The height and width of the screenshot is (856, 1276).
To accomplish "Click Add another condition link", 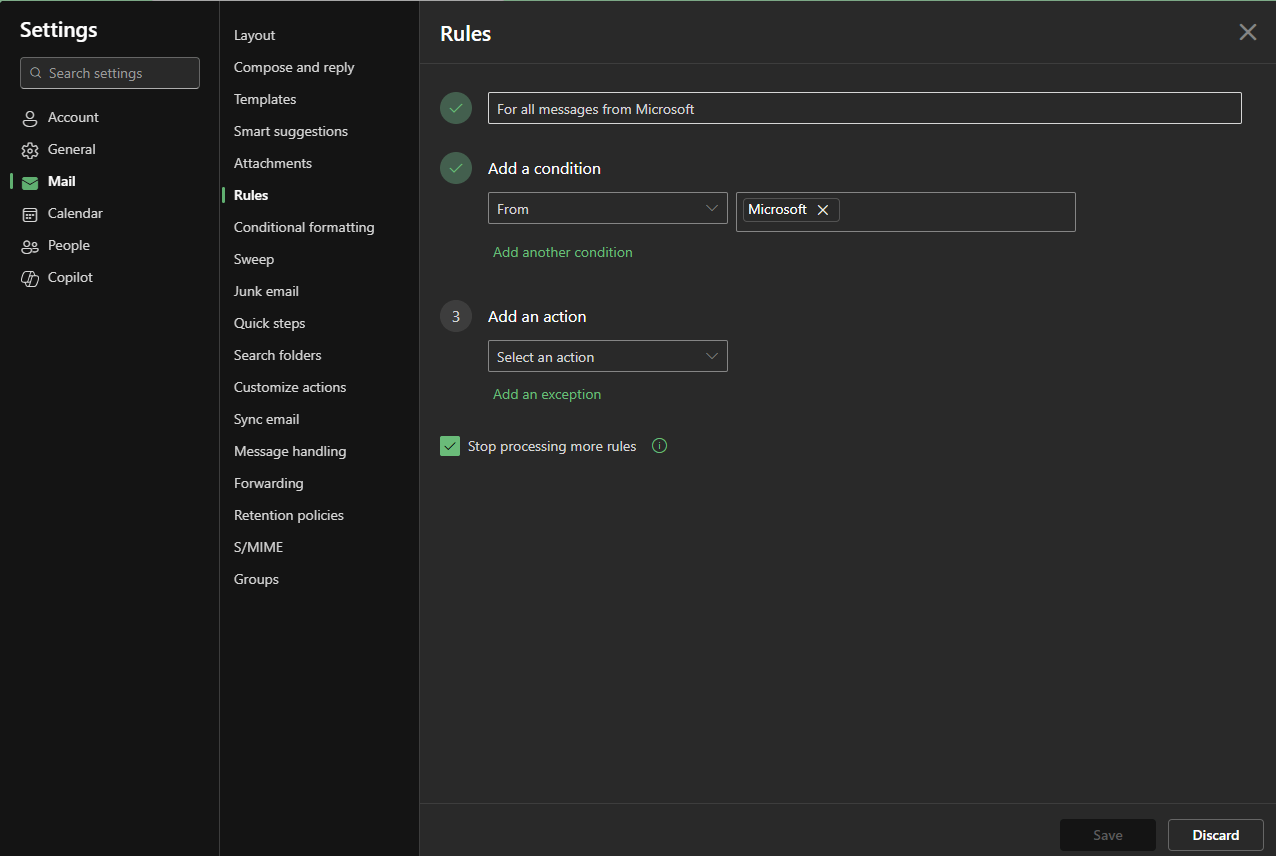I will pyautogui.click(x=562, y=252).
